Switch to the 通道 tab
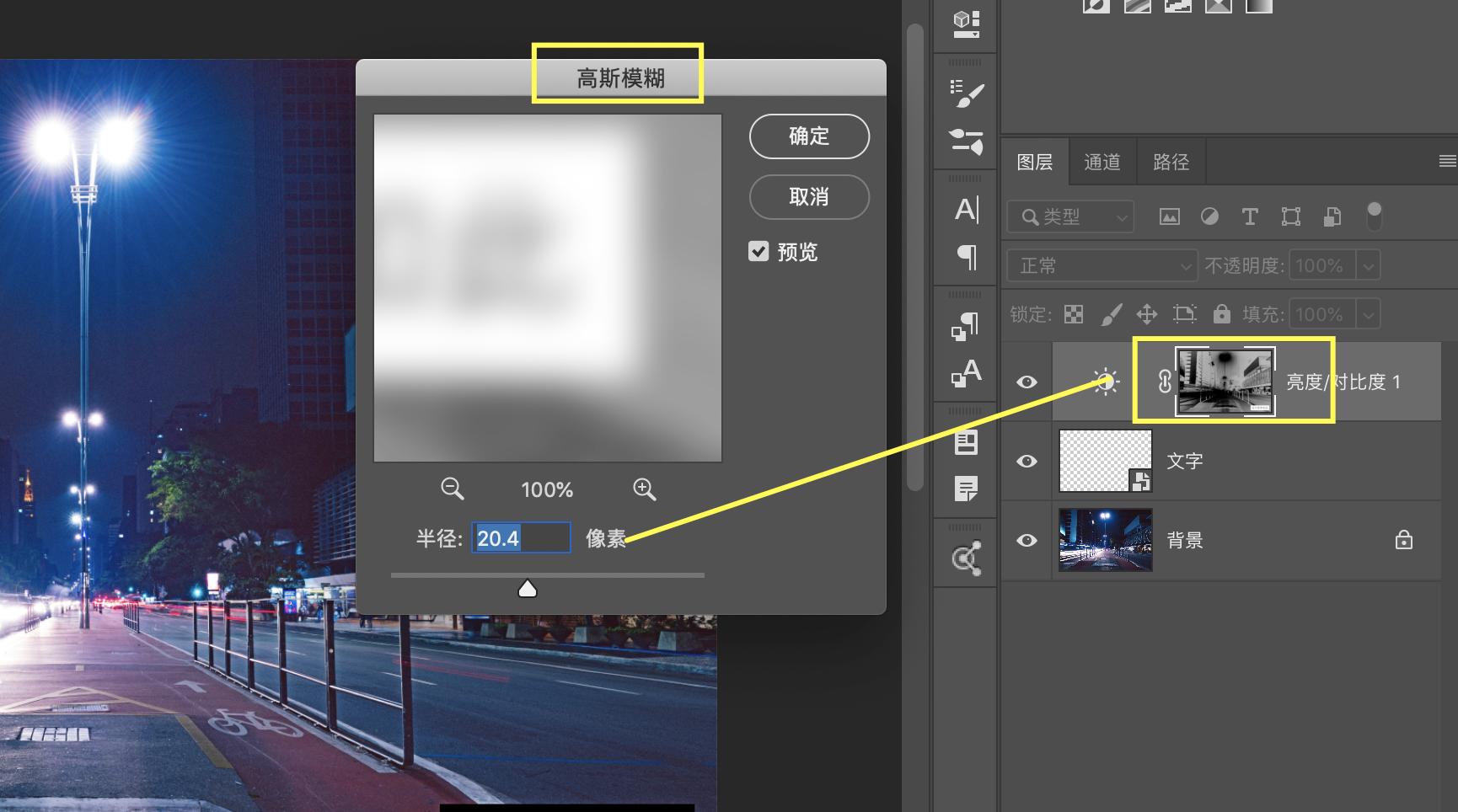This screenshot has height=812, width=1458. tap(1102, 161)
